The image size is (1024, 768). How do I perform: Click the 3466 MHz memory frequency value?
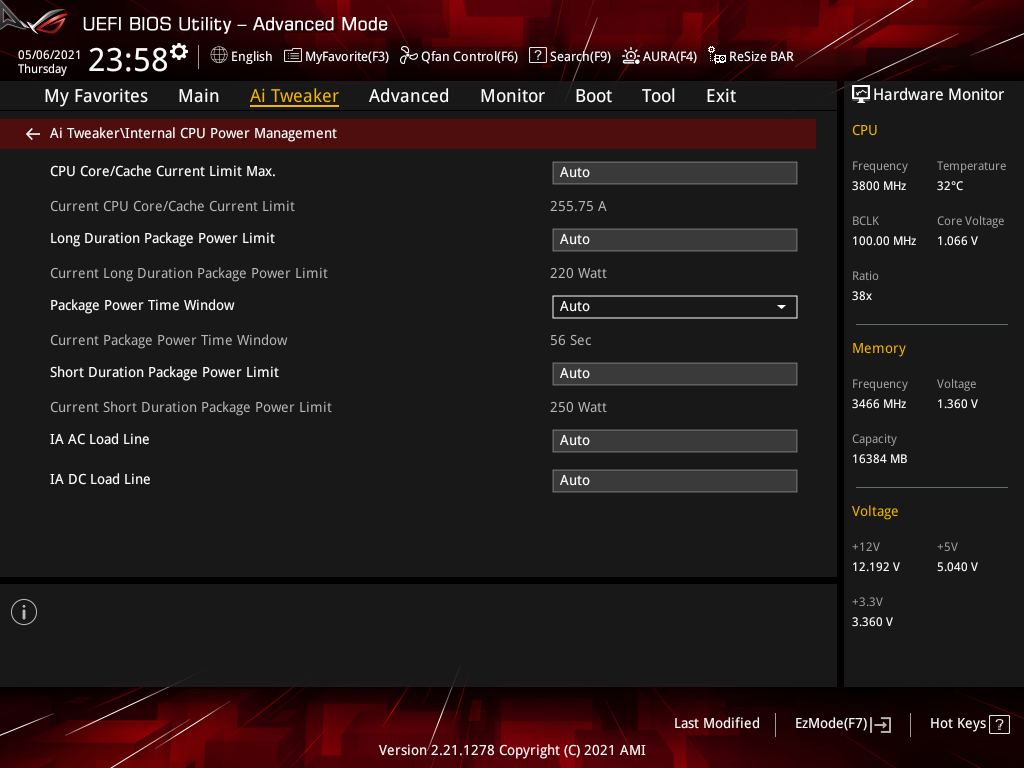879,404
